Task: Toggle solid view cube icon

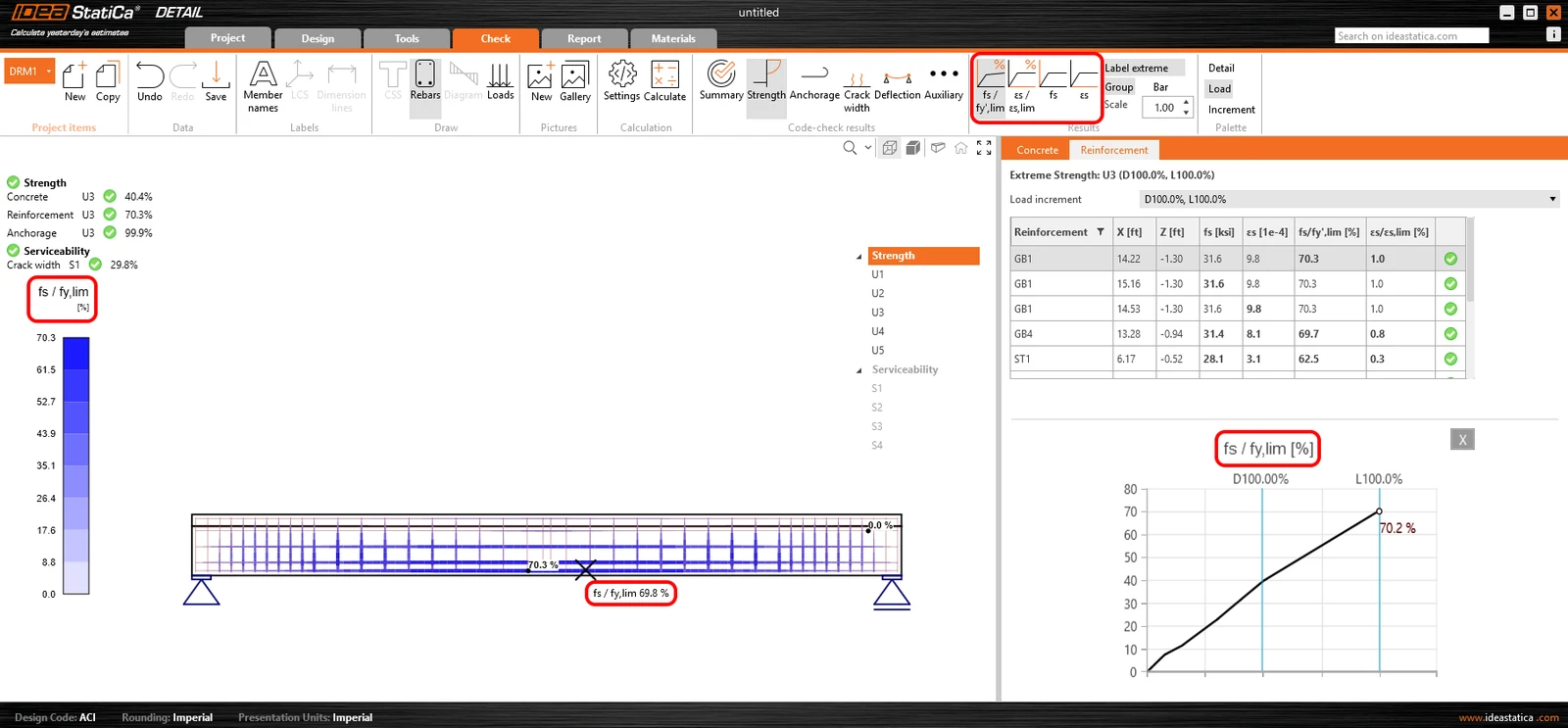Action: coord(912,148)
